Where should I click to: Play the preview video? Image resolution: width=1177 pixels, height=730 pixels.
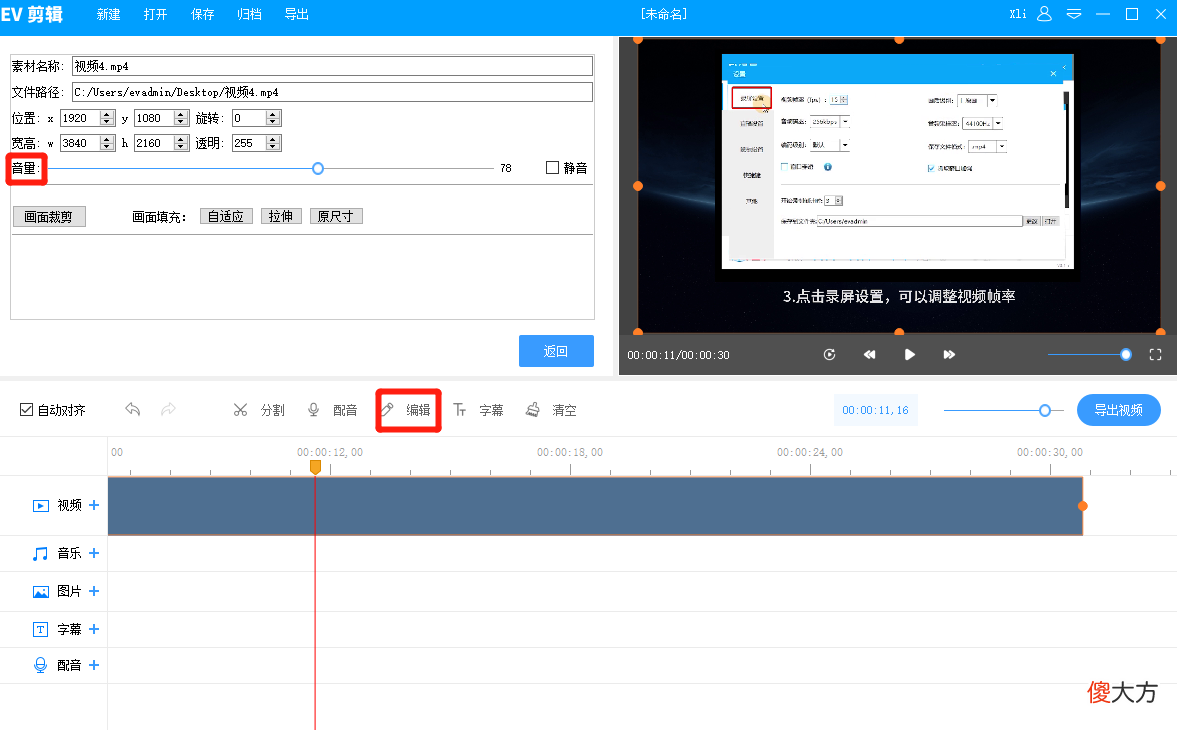click(x=909, y=355)
